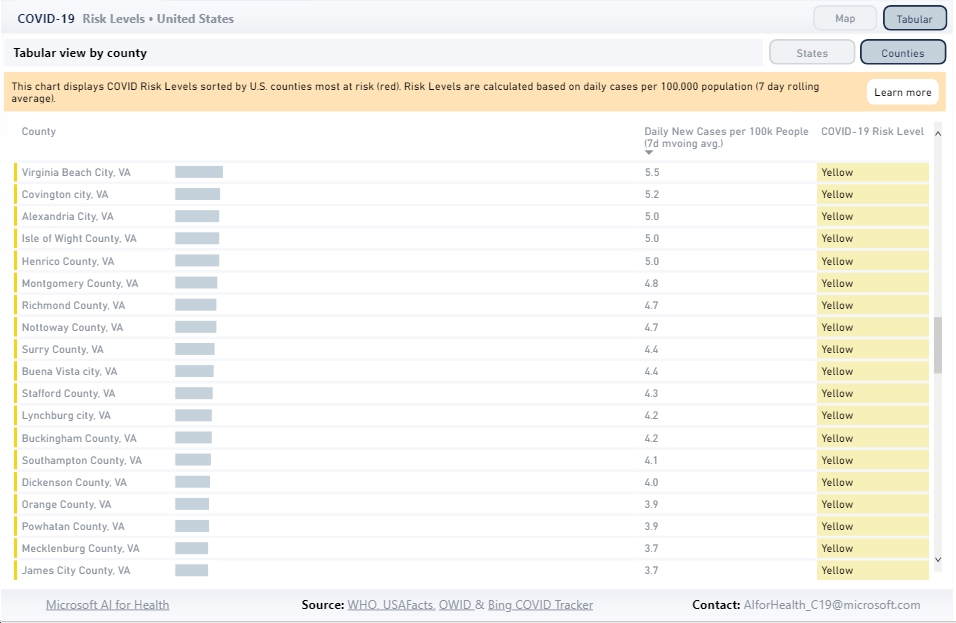Select James City County, VA
Viewport: 956px width, 623px height.
tap(471, 570)
